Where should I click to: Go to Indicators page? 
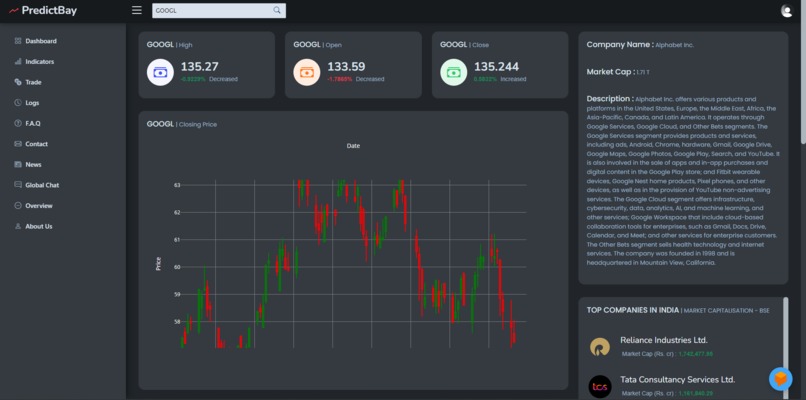(40, 62)
